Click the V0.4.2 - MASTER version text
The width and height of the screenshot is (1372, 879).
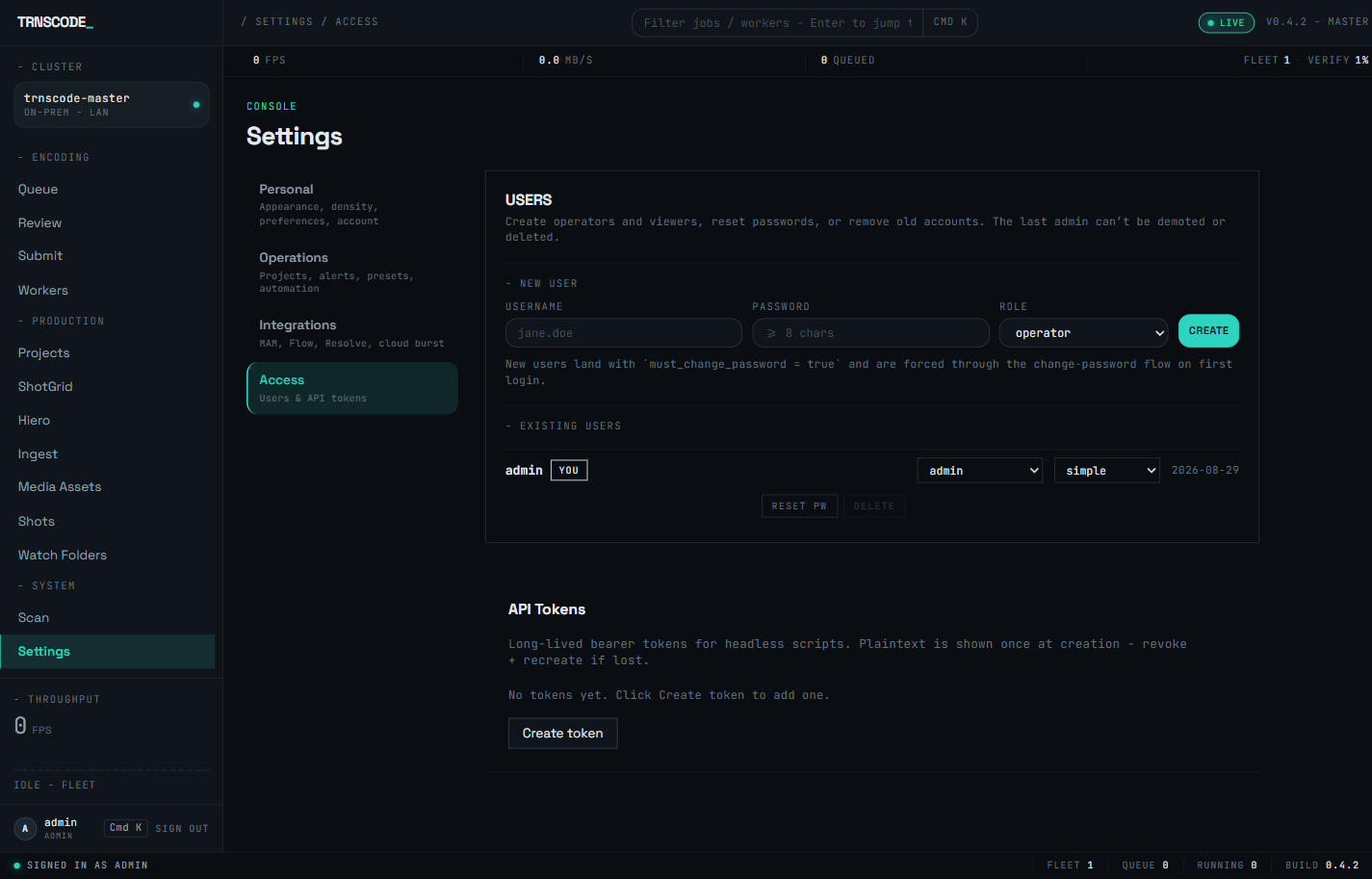[1316, 21]
